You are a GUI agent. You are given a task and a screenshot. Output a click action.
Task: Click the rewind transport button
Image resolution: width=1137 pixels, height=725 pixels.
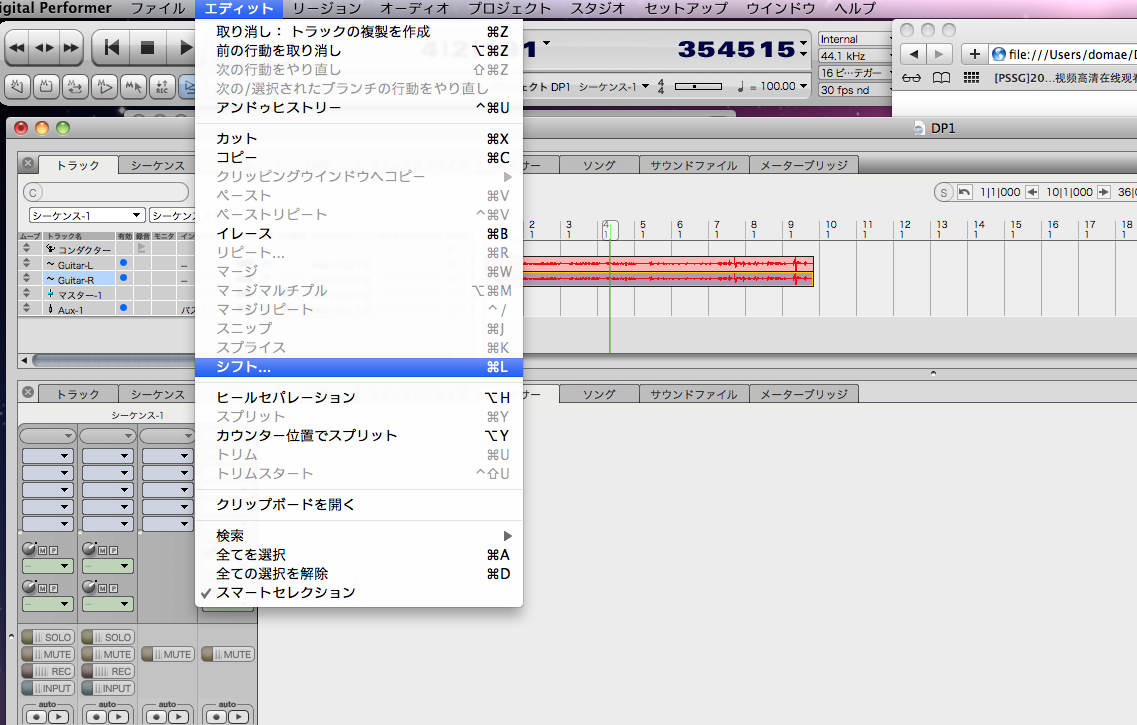[17, 48]
